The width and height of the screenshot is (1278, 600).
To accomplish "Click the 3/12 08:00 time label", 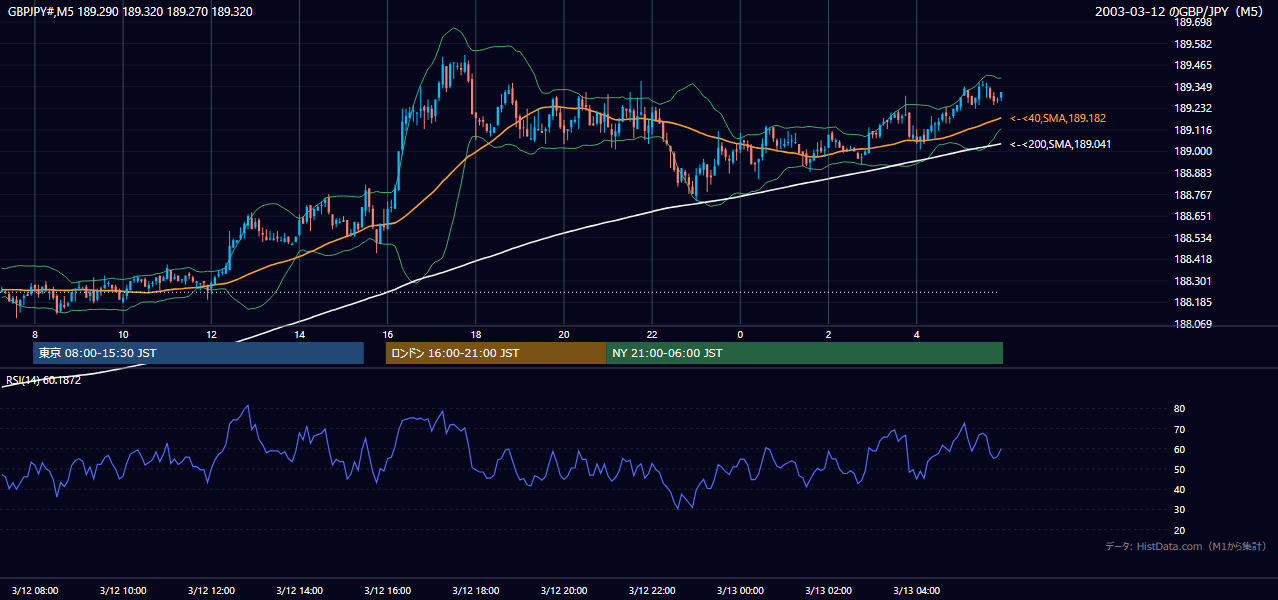I will tap(34, 591).
